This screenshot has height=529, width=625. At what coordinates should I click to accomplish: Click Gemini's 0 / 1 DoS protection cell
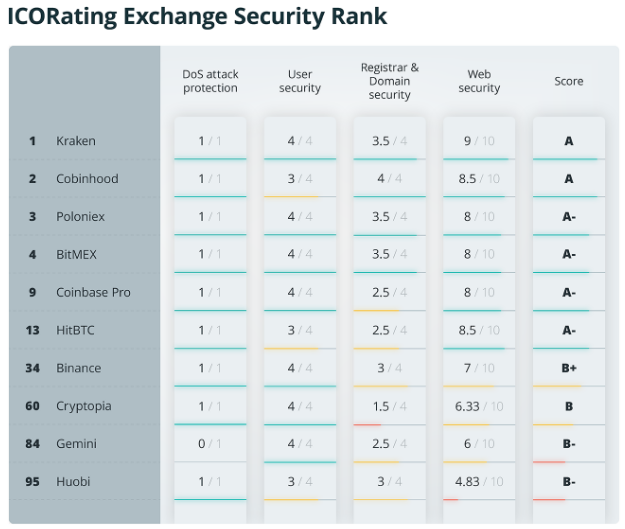pyautogui.click(x=210, y=444)
